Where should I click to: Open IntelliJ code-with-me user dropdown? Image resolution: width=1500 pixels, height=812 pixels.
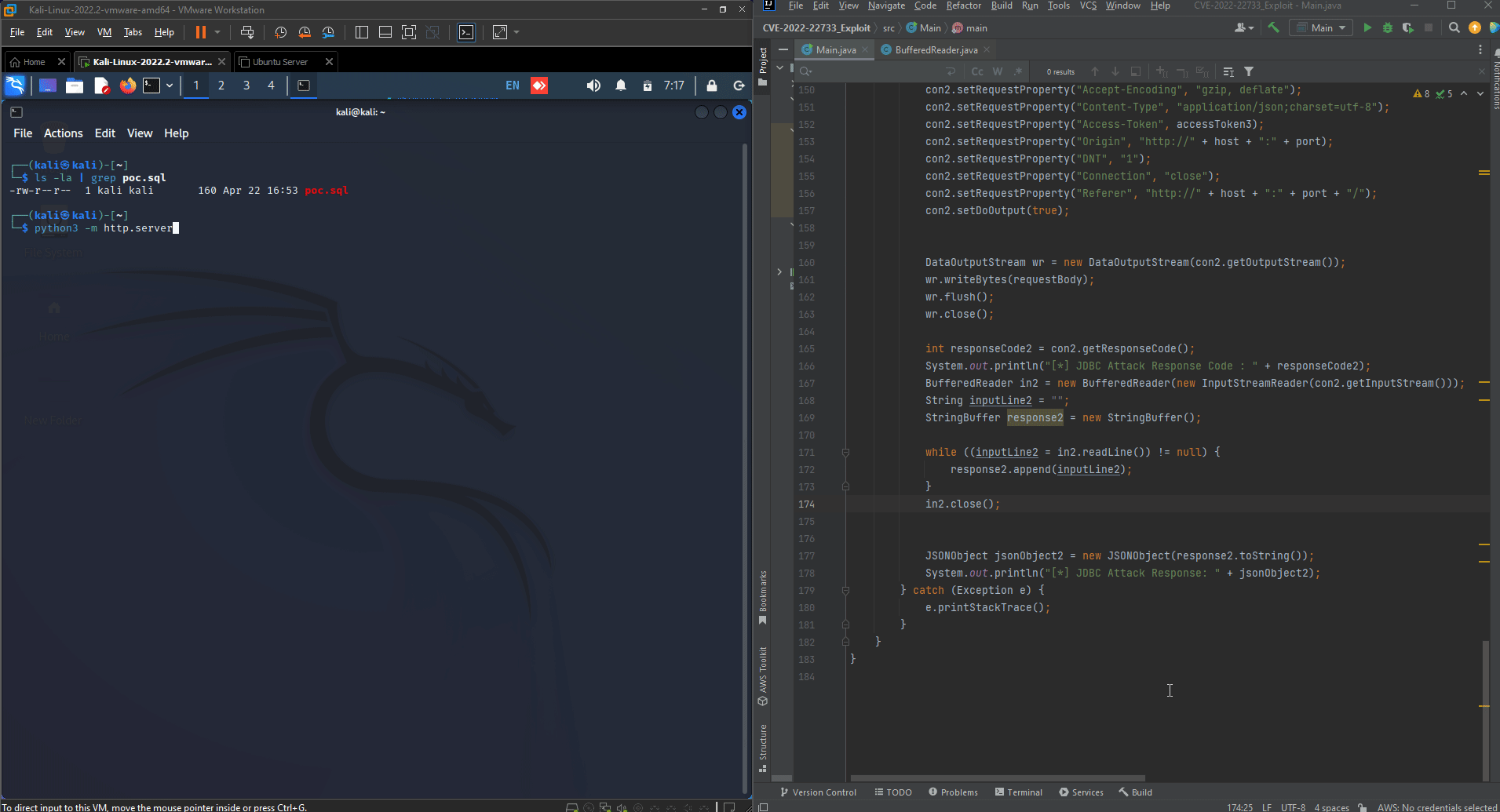[x=1244, y=27]
